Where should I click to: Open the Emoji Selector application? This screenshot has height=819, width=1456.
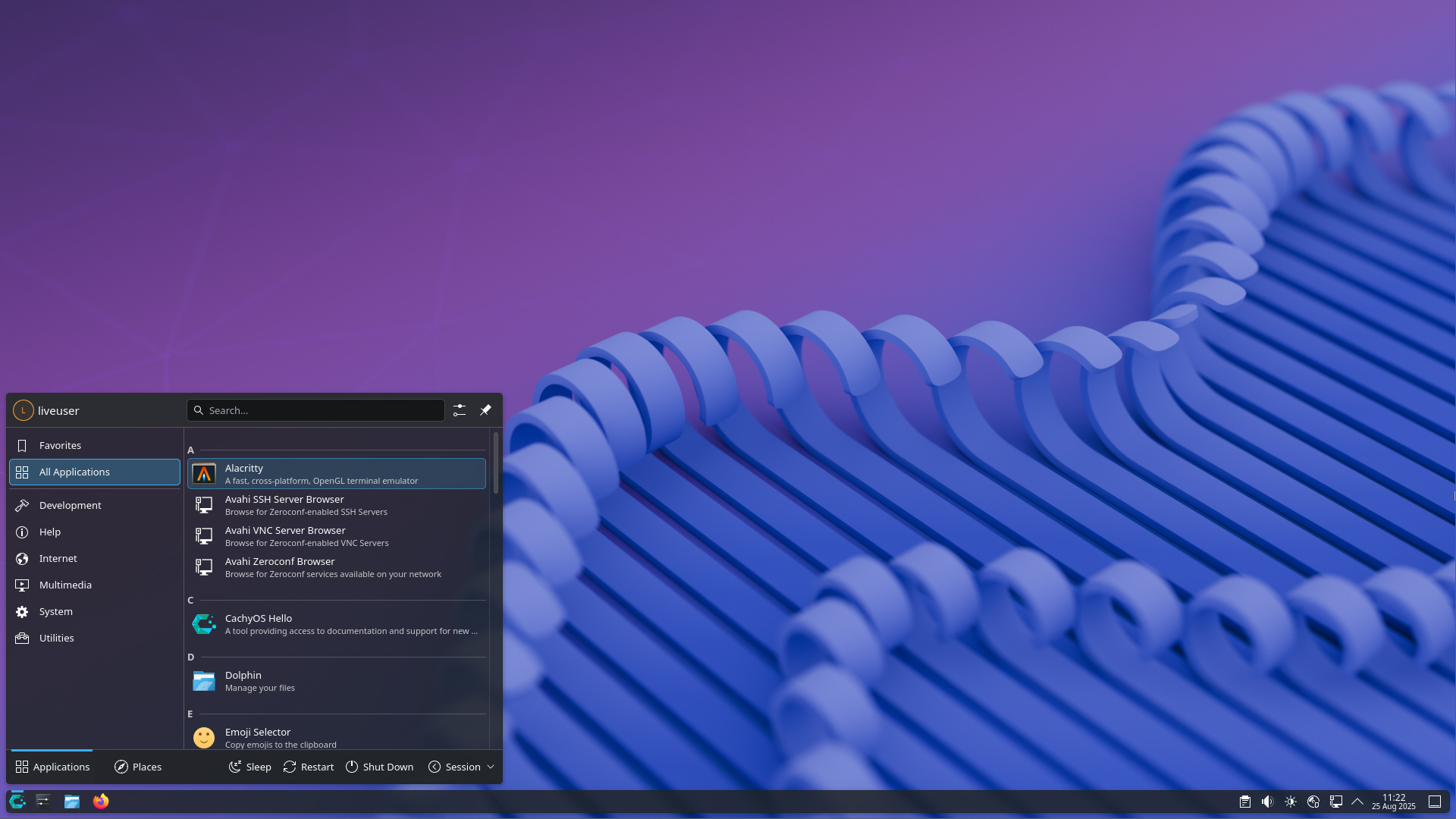click(x=336, y=736)
